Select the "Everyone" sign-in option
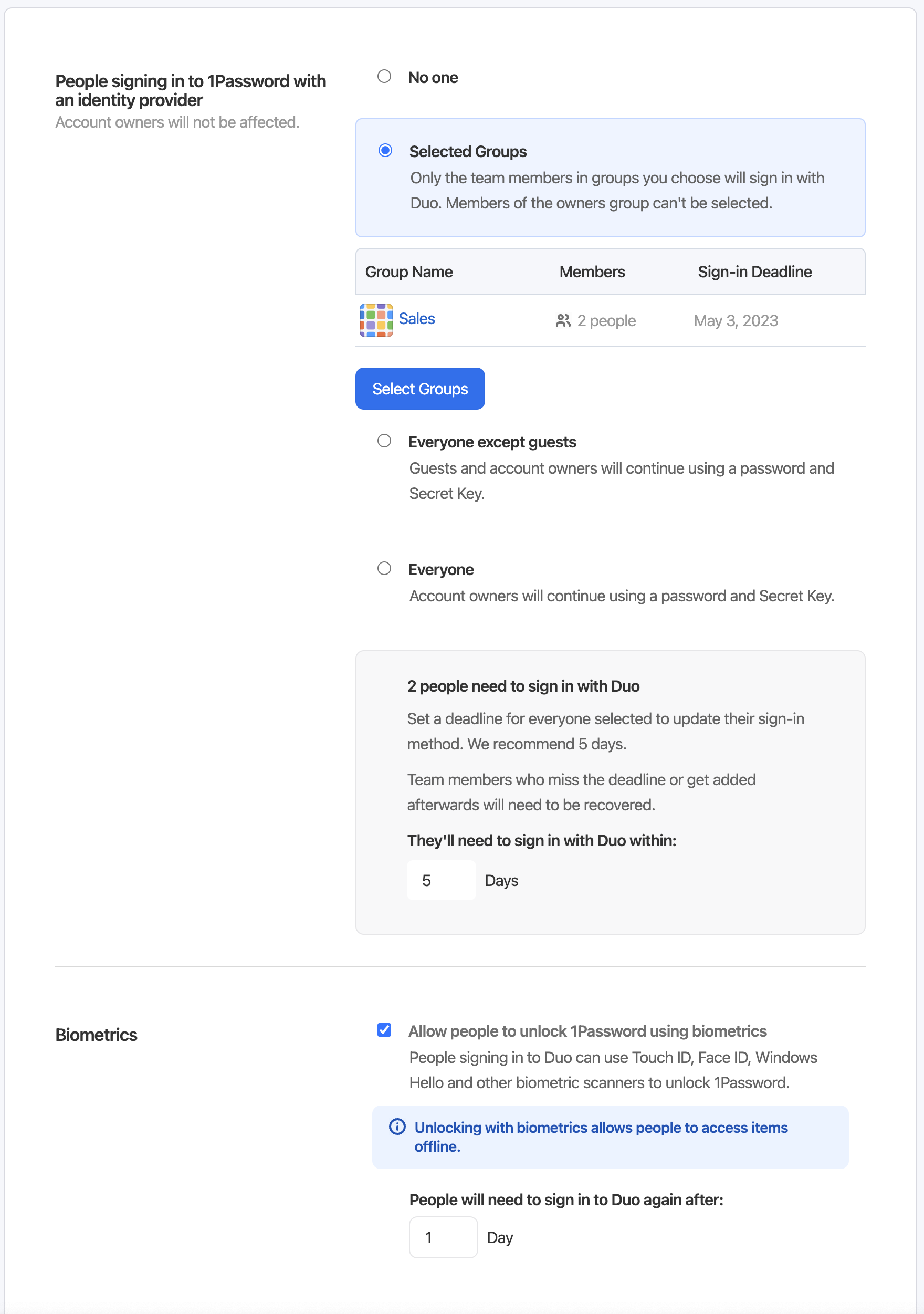The image size is (924, 1314). point(384,568)
